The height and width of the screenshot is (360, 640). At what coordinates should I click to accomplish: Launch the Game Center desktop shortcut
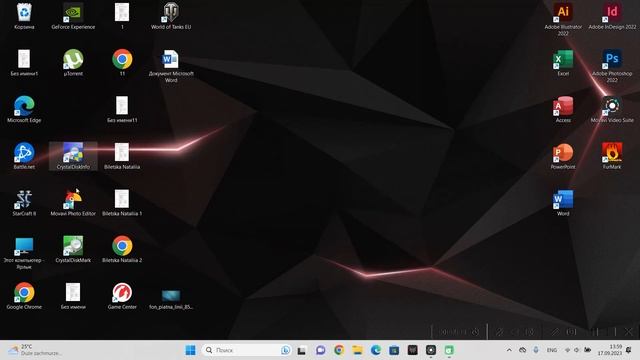[122, 296]
